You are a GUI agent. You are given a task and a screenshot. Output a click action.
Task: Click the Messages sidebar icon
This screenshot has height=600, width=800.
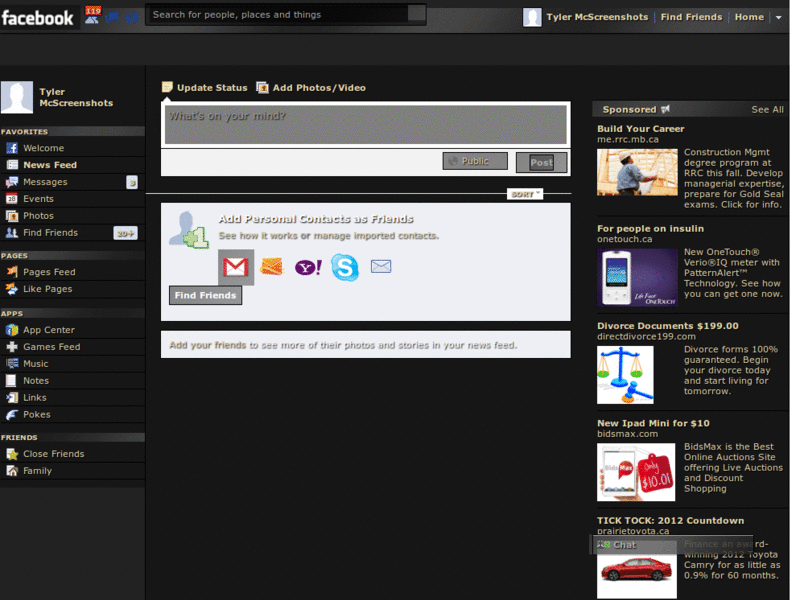coord(12,182)
